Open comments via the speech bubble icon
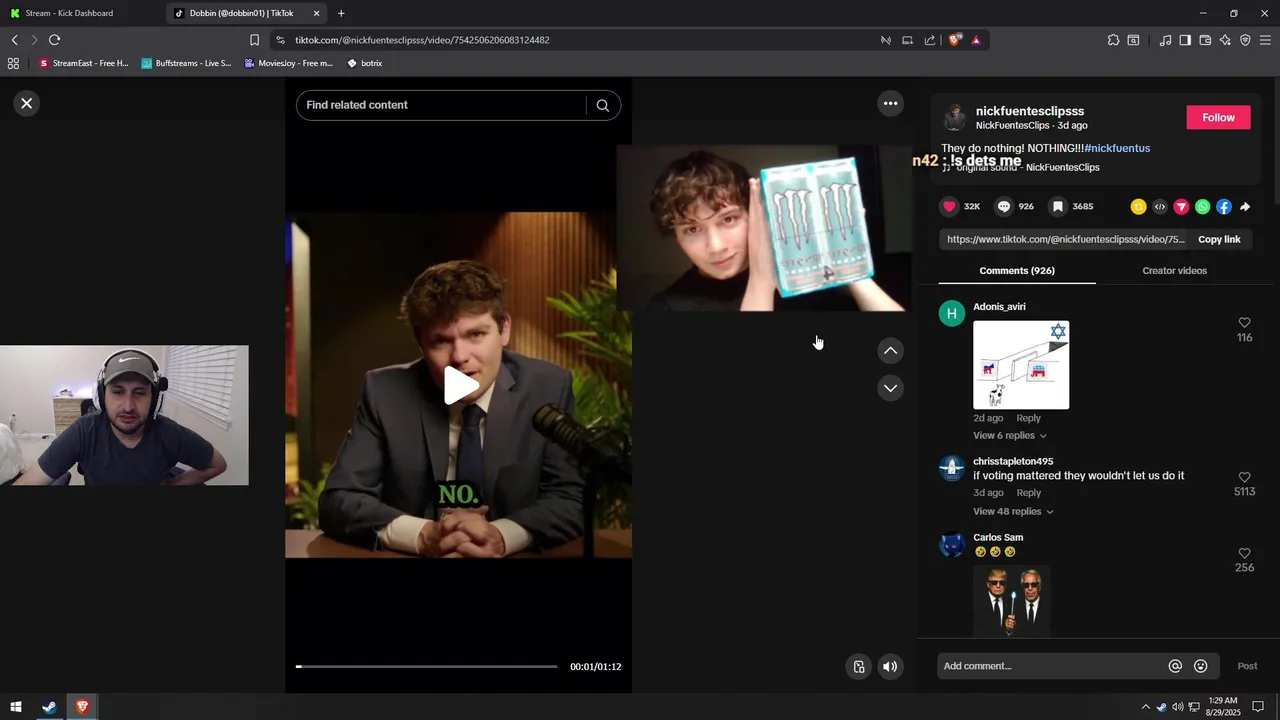1280x720 pixels. click(1003, 206)
